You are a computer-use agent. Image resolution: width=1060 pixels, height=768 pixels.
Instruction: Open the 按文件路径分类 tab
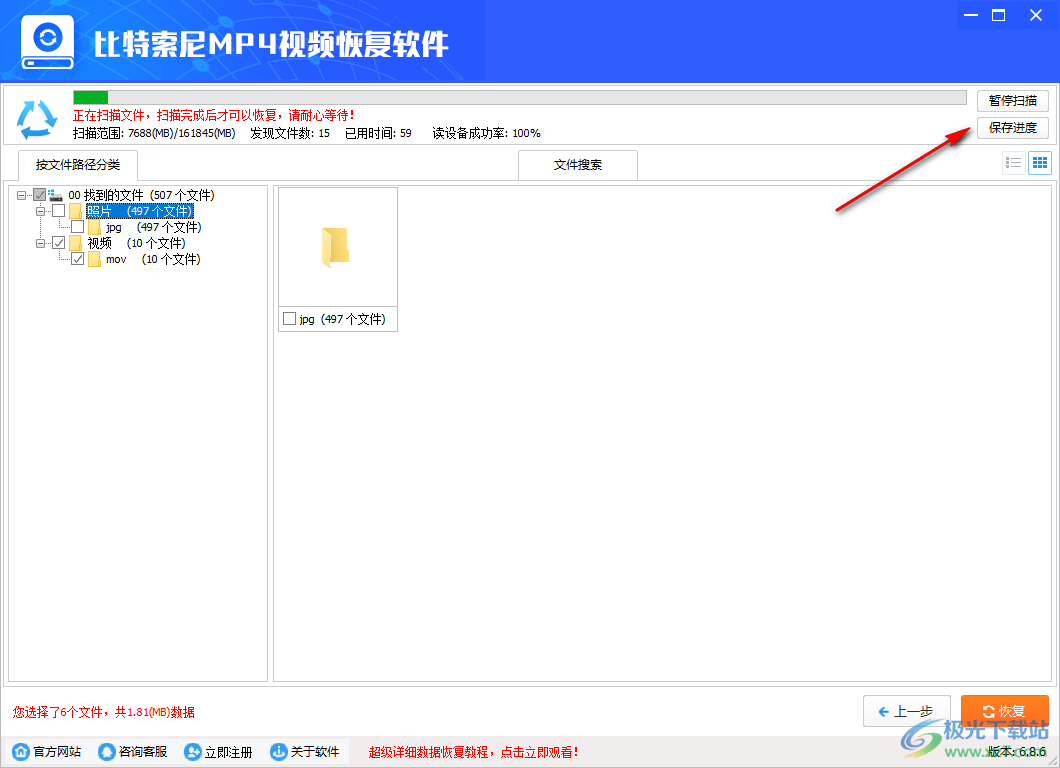[x=78, y=165]
